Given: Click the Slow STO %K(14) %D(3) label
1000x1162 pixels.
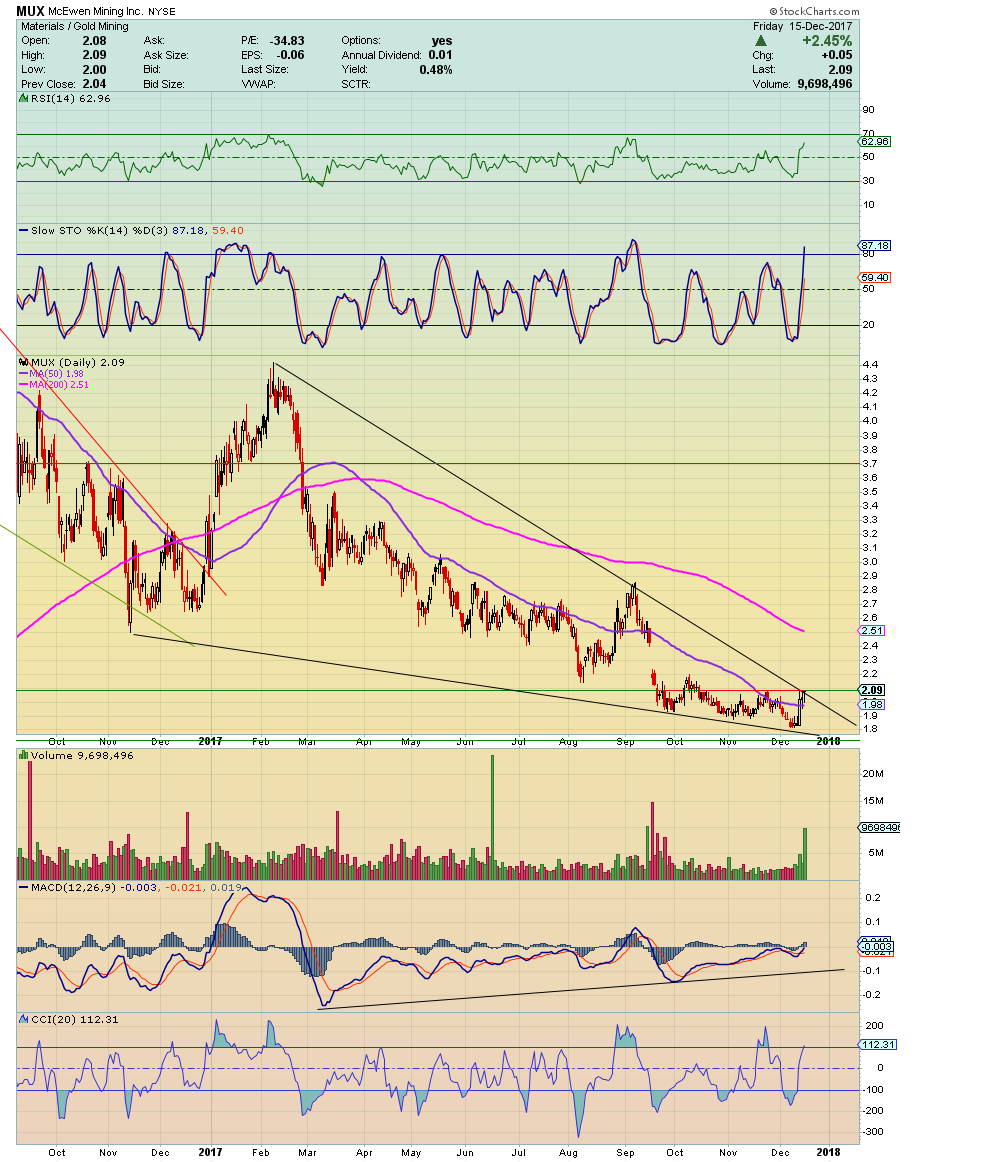Looking at the screenshot, I should pos(99,230).
